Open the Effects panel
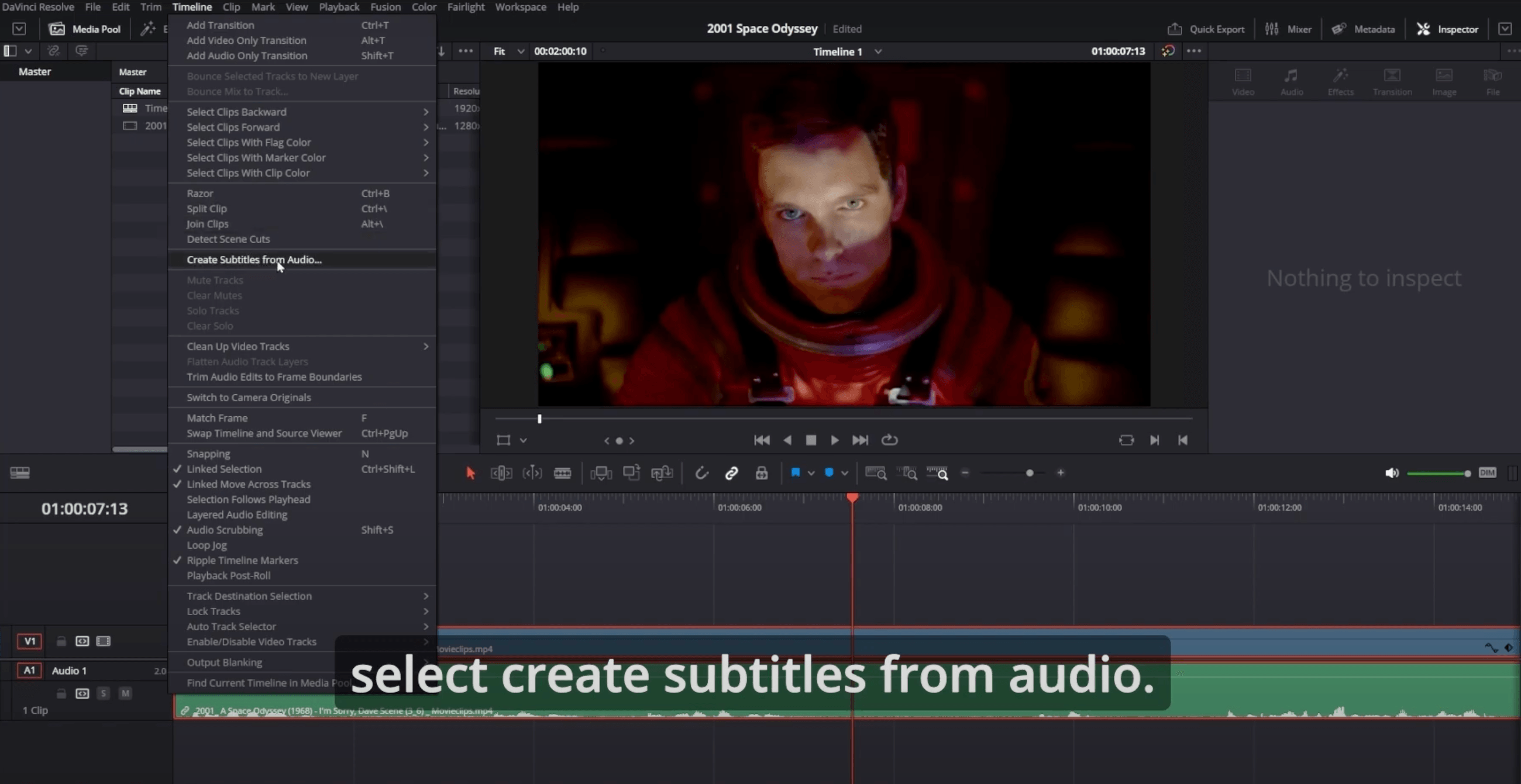This screenshot has height=784, width=1521. coord(1340,81)
